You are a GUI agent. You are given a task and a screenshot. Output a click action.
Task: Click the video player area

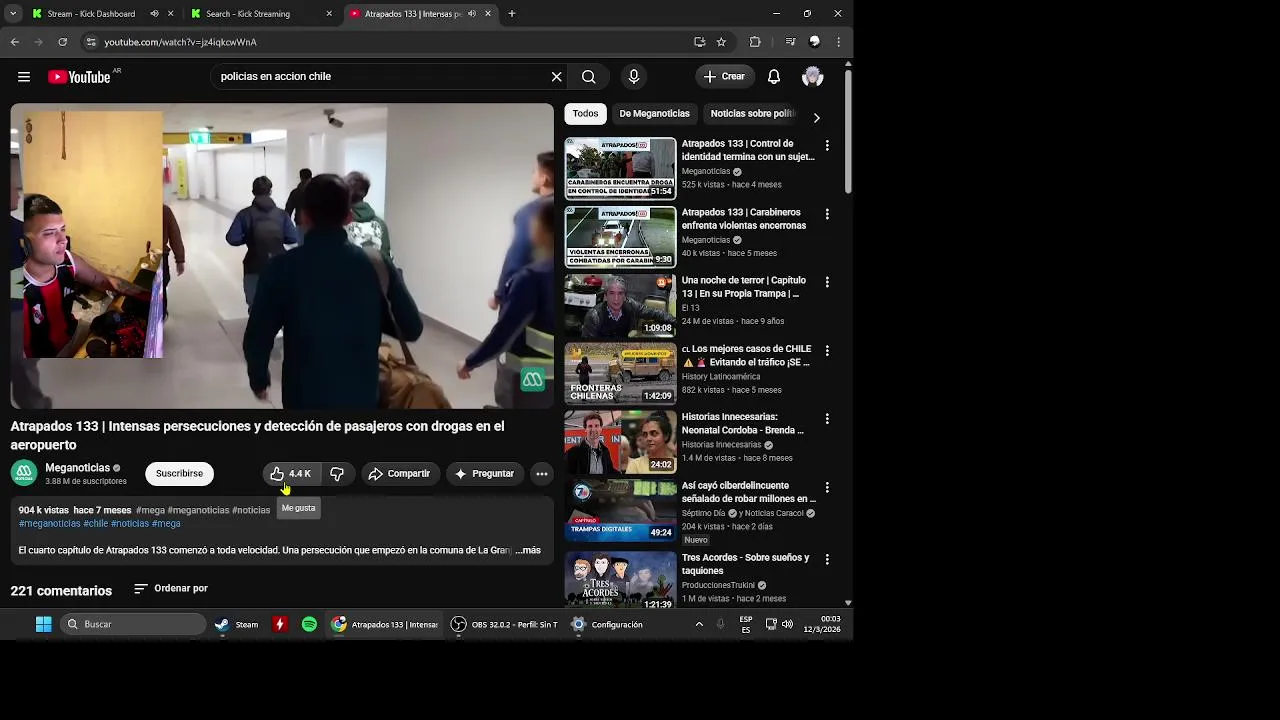(x=282, y=256)
